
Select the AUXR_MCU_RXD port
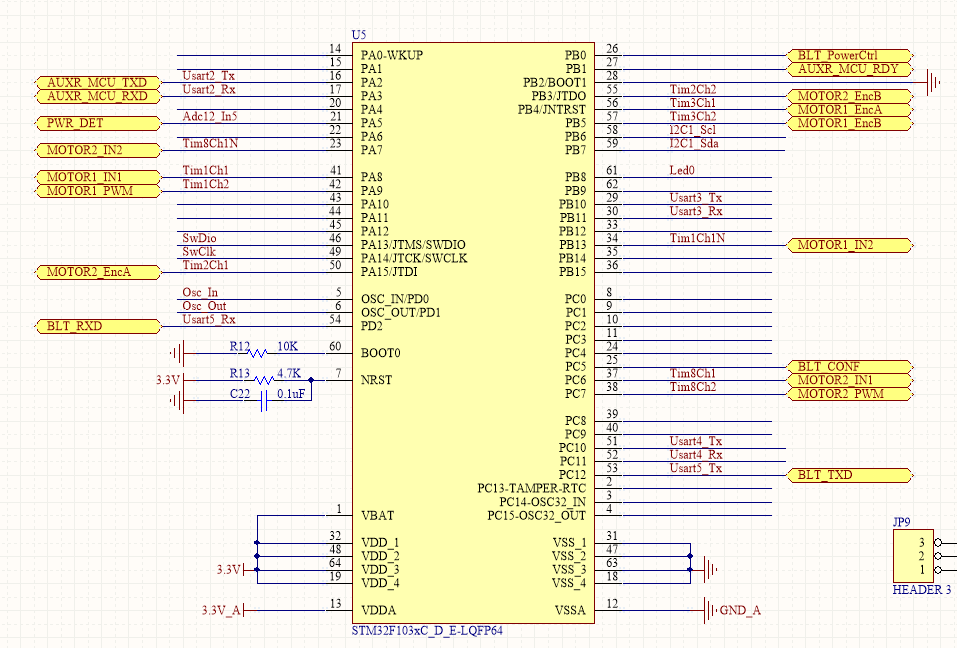(97, 96)
